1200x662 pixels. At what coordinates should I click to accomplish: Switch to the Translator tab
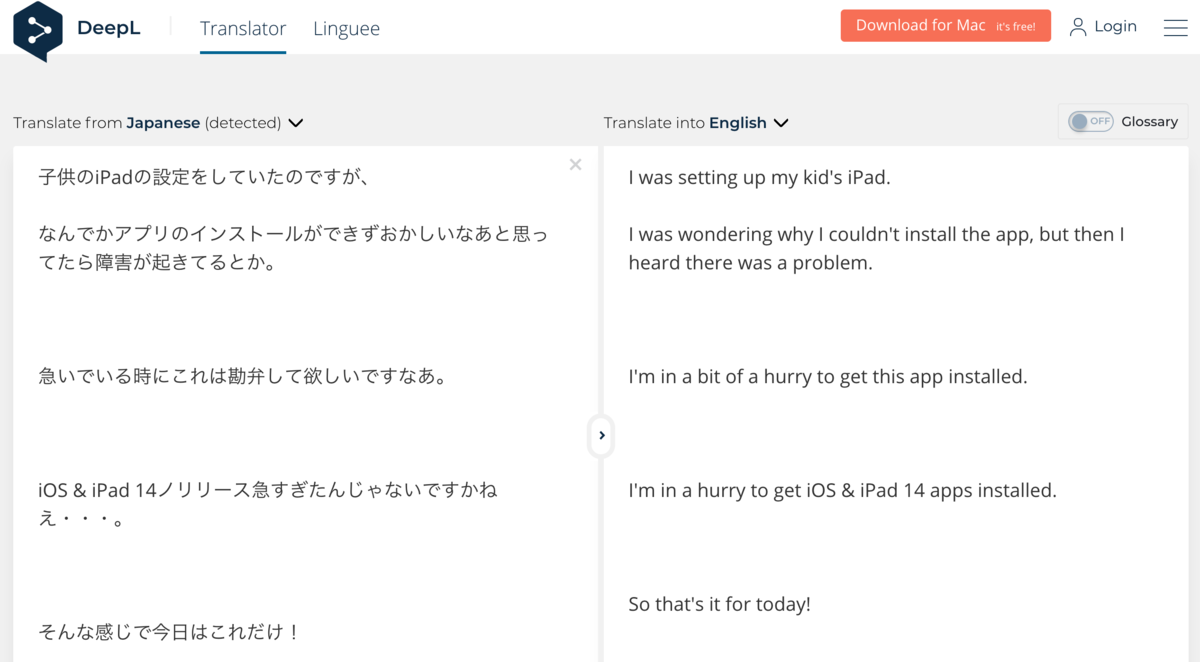click(243, 28)
